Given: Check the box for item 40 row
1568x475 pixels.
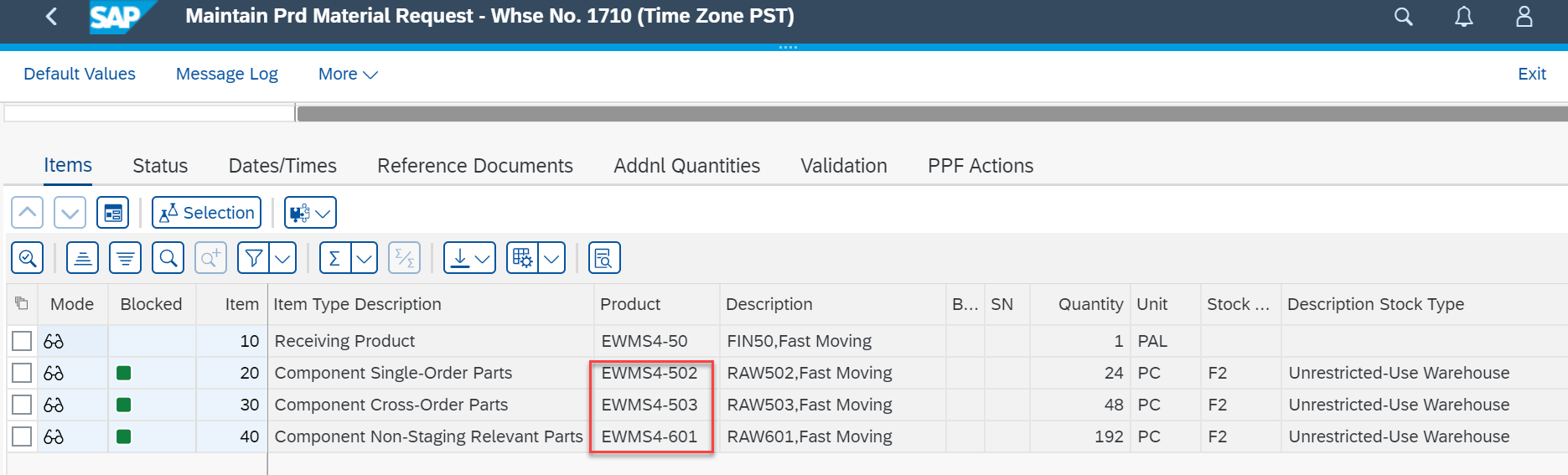Looking at the screenshot, I should coord(22,436).
